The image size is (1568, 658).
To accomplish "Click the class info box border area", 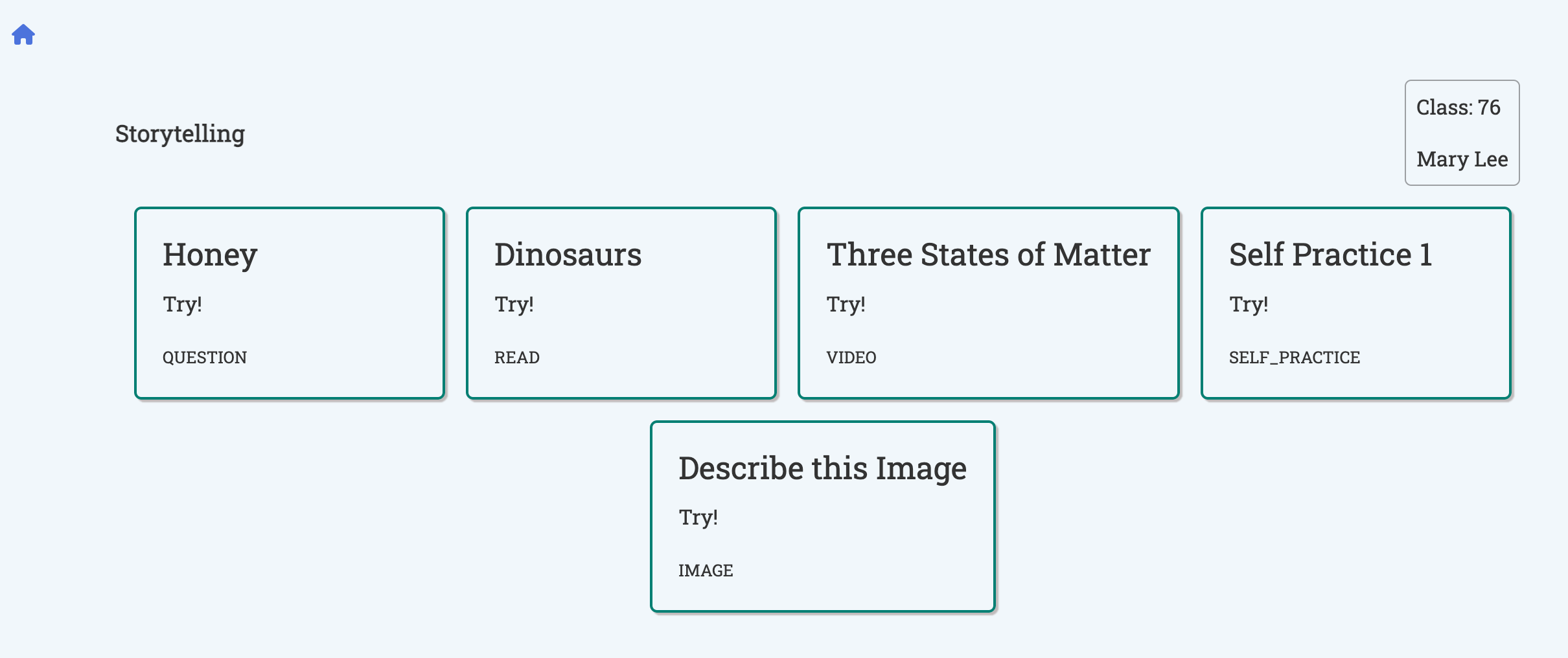I will click(x=1462, y=133).
